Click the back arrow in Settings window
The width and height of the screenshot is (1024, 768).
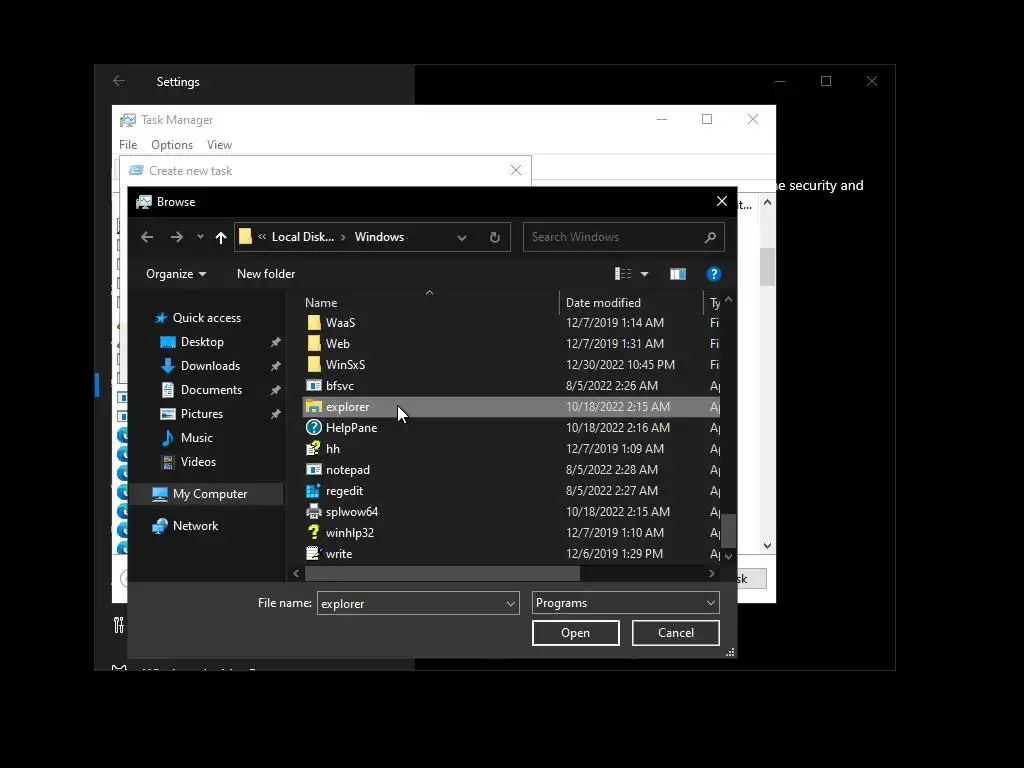(x=119, y=81)
